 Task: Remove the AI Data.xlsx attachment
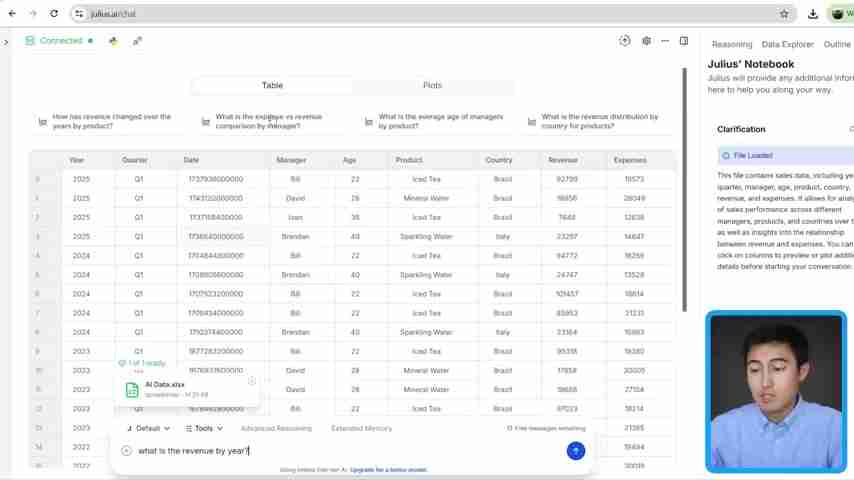point(252,381)
